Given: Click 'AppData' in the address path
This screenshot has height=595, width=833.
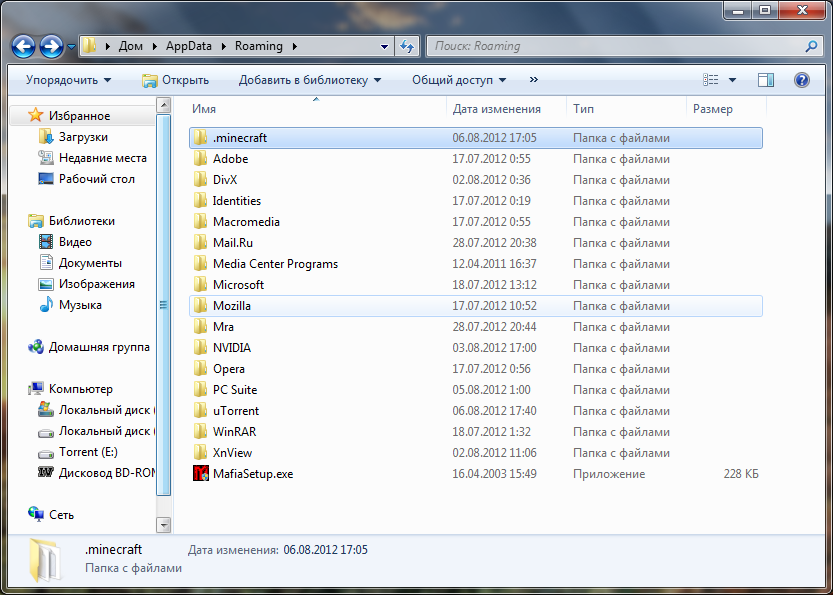Looking at the screenshot, I should click(189, 46).
